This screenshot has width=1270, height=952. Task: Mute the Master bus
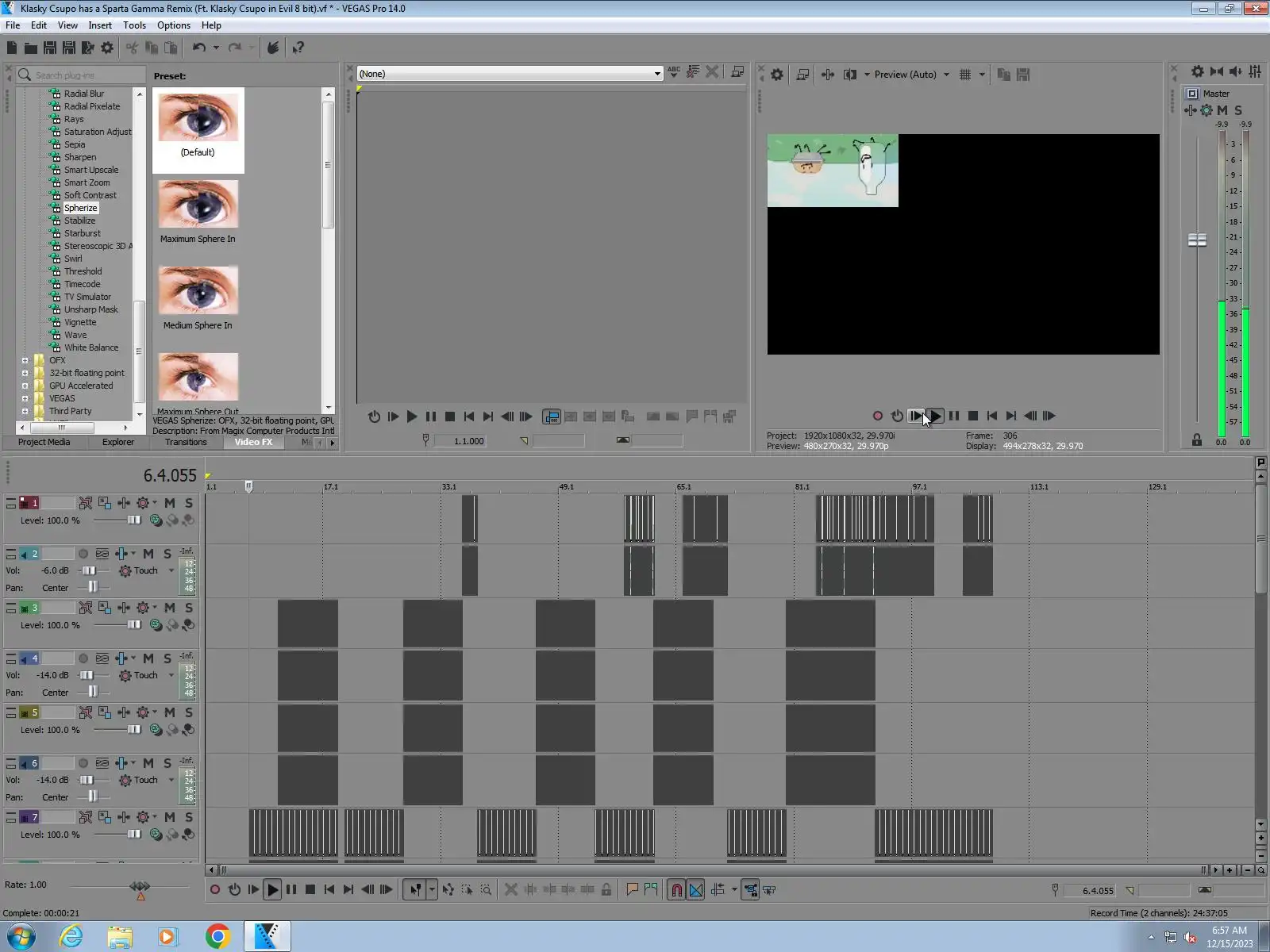tap(1222, 110)
